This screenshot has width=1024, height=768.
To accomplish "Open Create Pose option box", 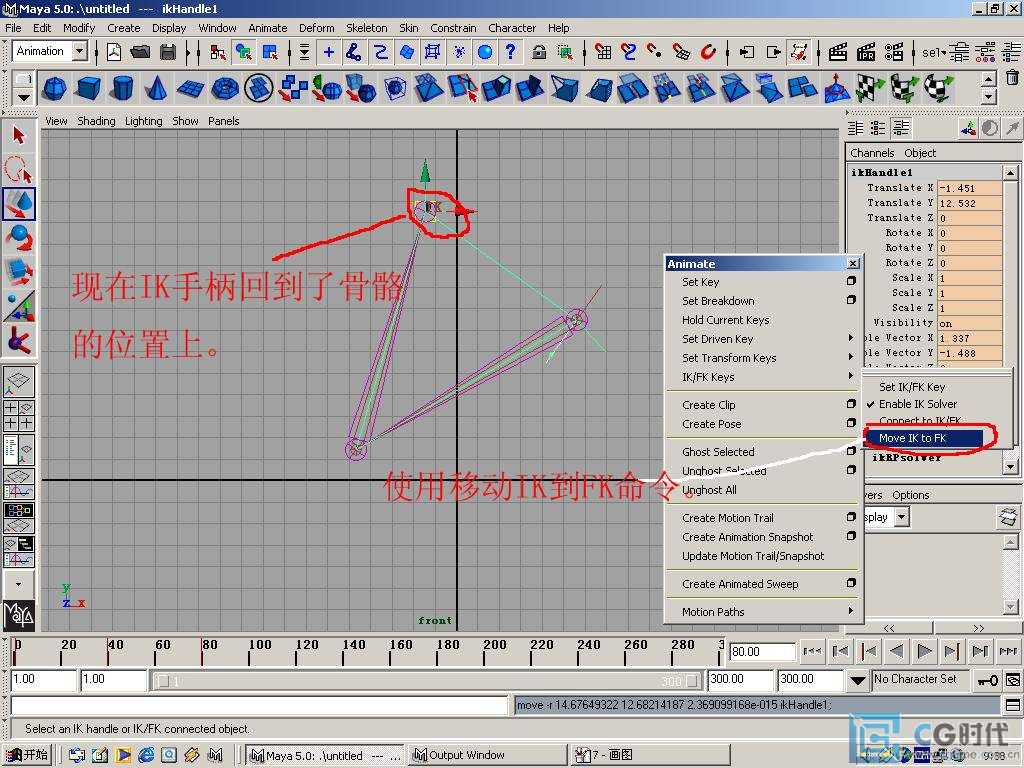I will 851,423.
